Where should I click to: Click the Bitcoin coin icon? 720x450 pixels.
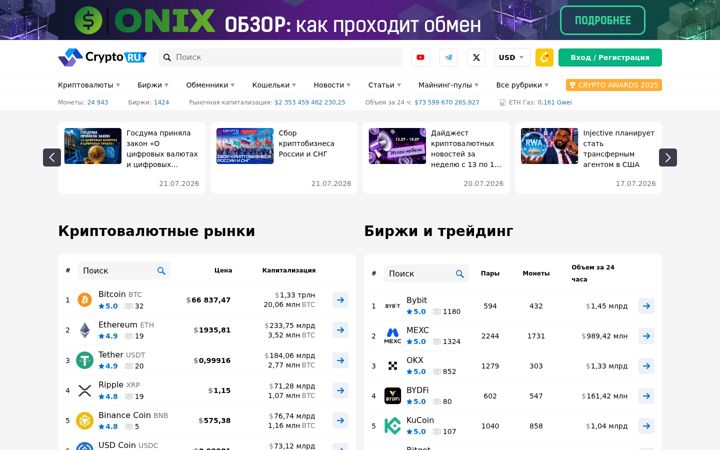coord(84,300)
